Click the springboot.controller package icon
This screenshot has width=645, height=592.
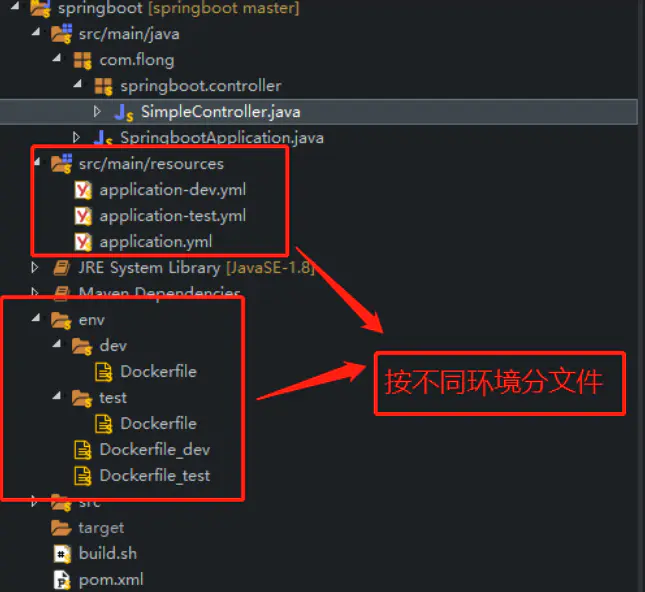103,86
